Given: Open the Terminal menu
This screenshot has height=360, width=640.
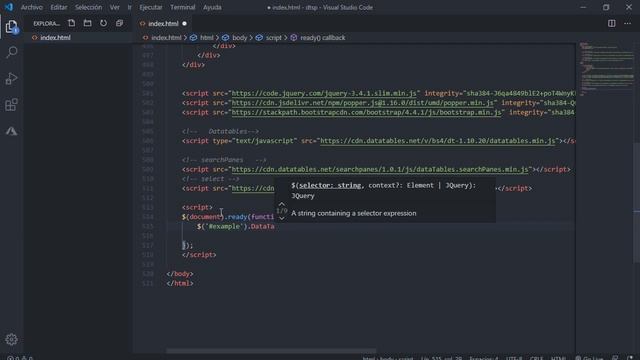Looking at the screenshot, I should pos(182,7).
